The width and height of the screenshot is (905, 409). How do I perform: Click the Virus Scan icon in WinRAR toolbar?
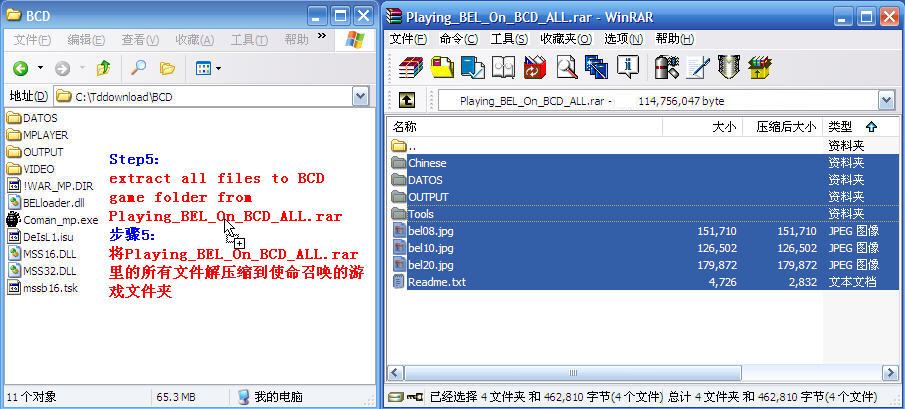667,67
